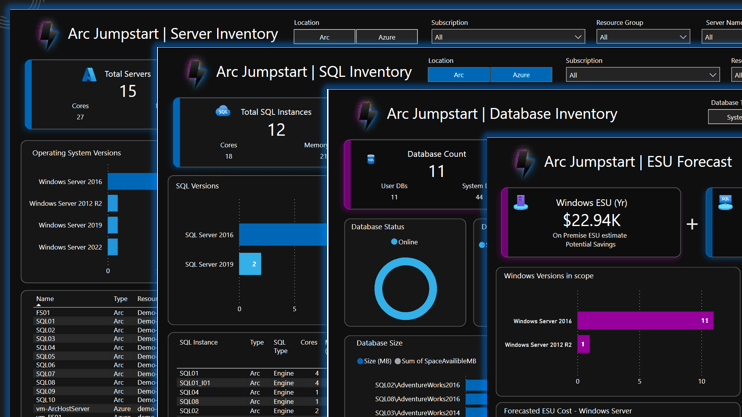The width and height of the screenshot is (742, 417).
Task: Select SQL01_101 row in SQL instance table
Action: [195, 383]
